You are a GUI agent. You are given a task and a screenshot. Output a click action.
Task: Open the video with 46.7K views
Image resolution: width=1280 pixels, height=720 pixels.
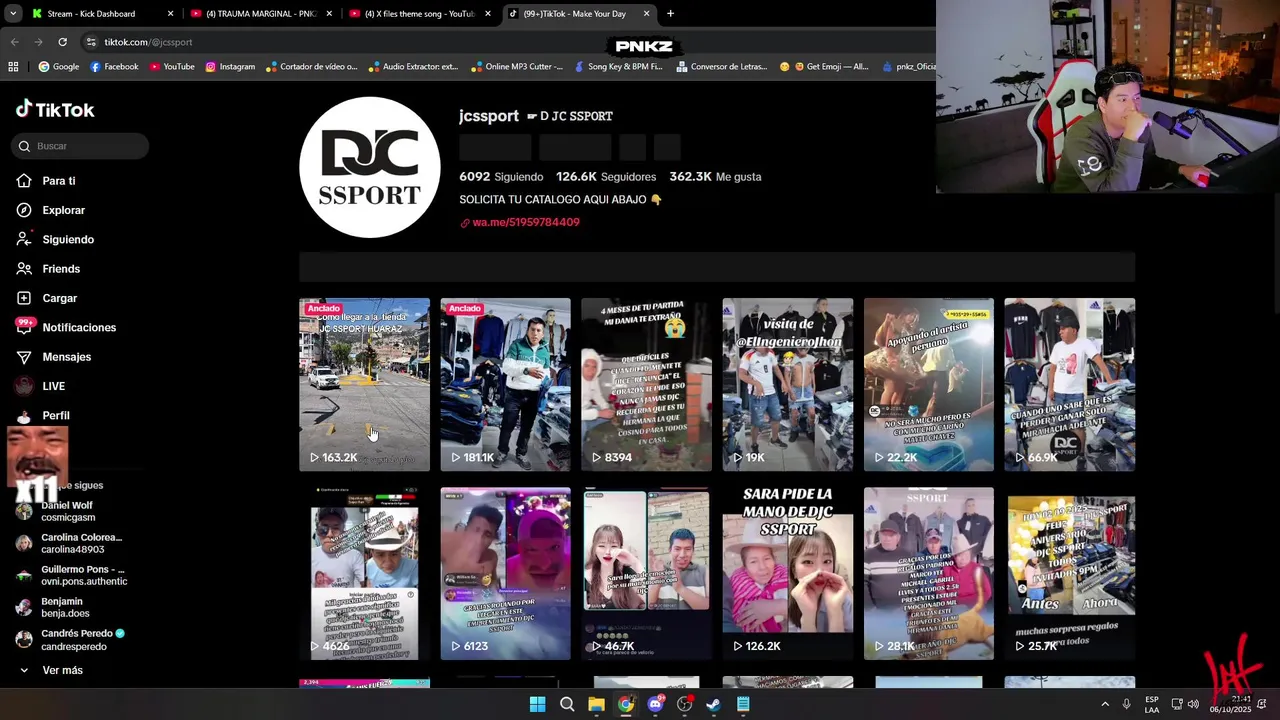[646, 573]
